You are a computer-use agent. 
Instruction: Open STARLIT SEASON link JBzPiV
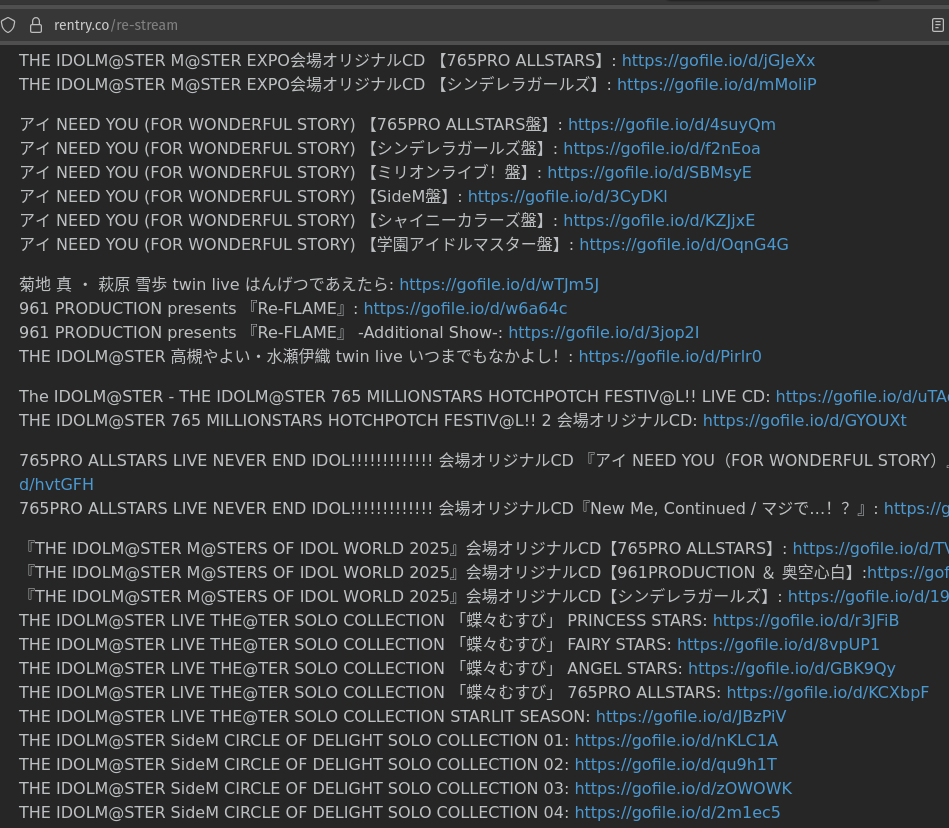(x=691, y=717)
